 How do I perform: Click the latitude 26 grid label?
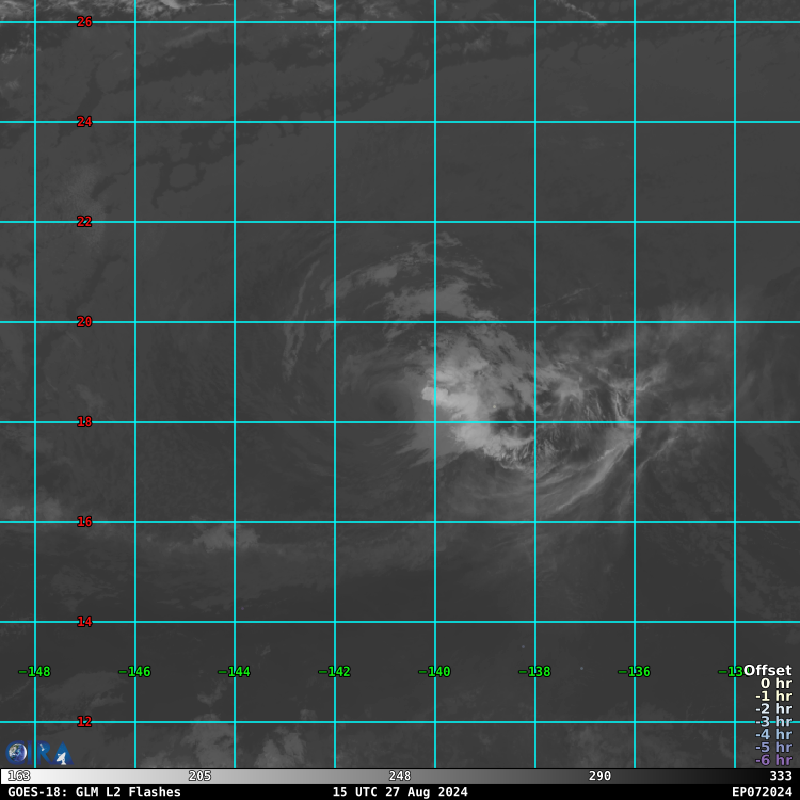[85, 22]
